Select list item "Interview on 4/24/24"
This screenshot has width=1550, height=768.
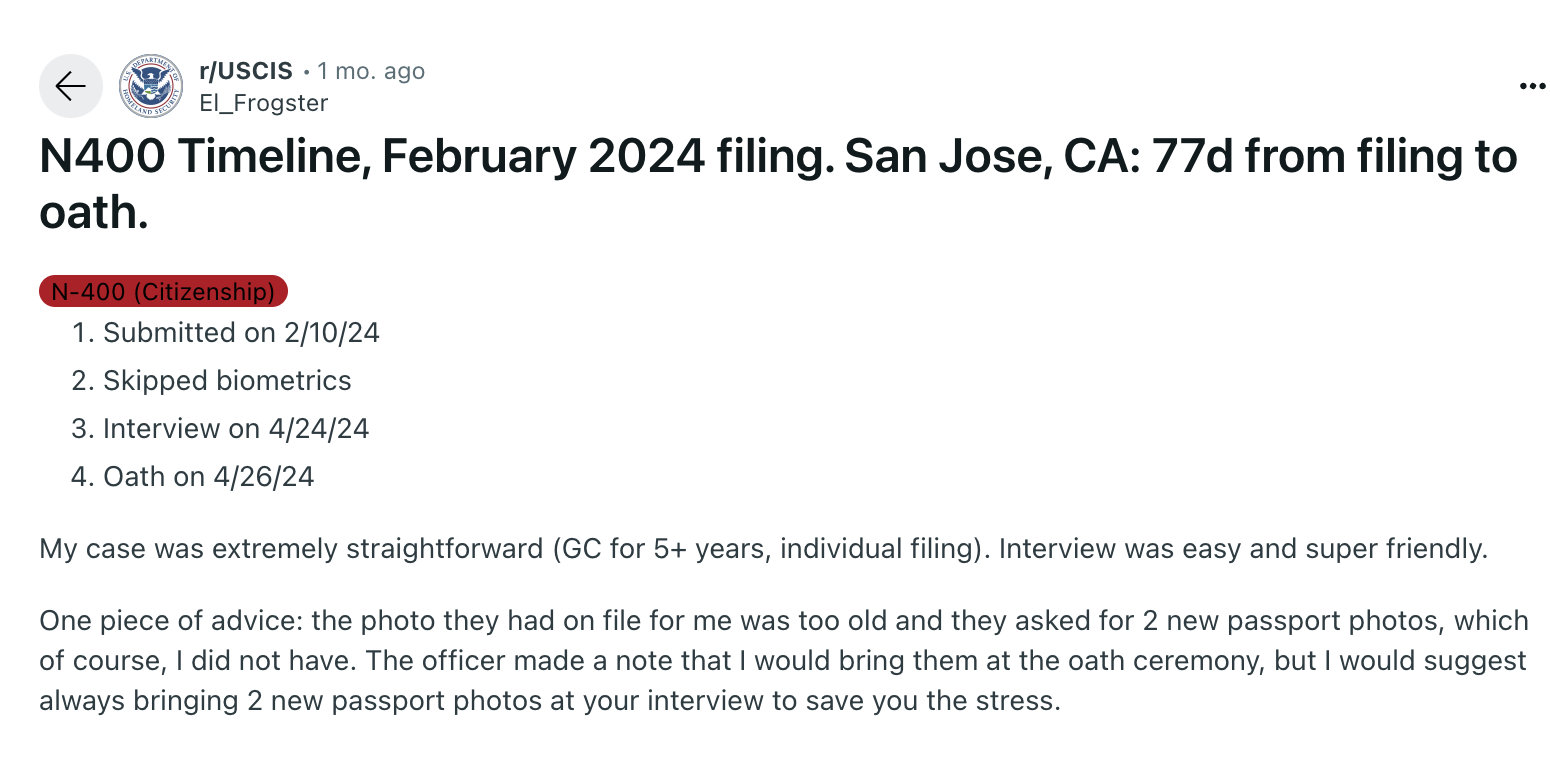click(236, 428)
